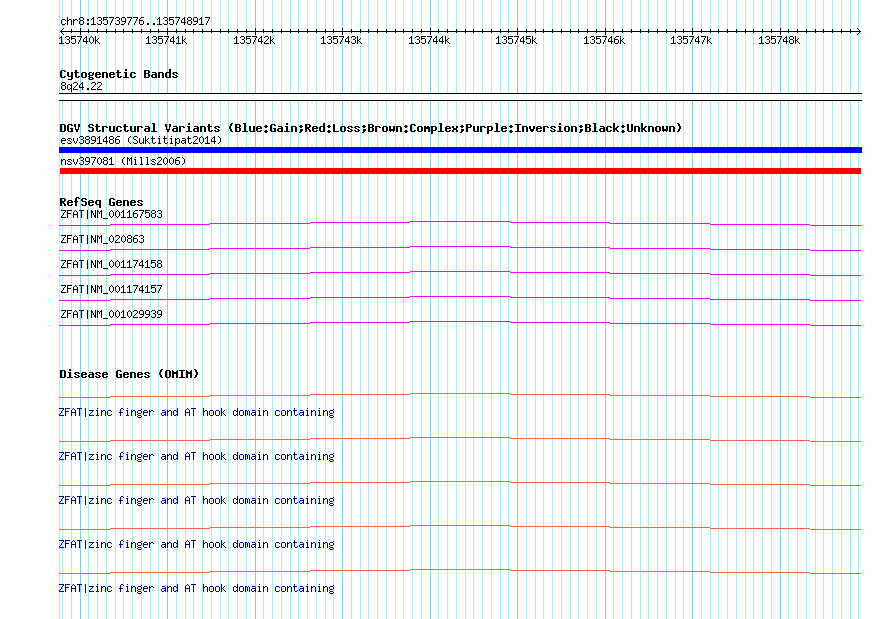This screenshot has height=619, width=890.
Task: Click the 135745k ruler tick label
Action: (515, 40)
